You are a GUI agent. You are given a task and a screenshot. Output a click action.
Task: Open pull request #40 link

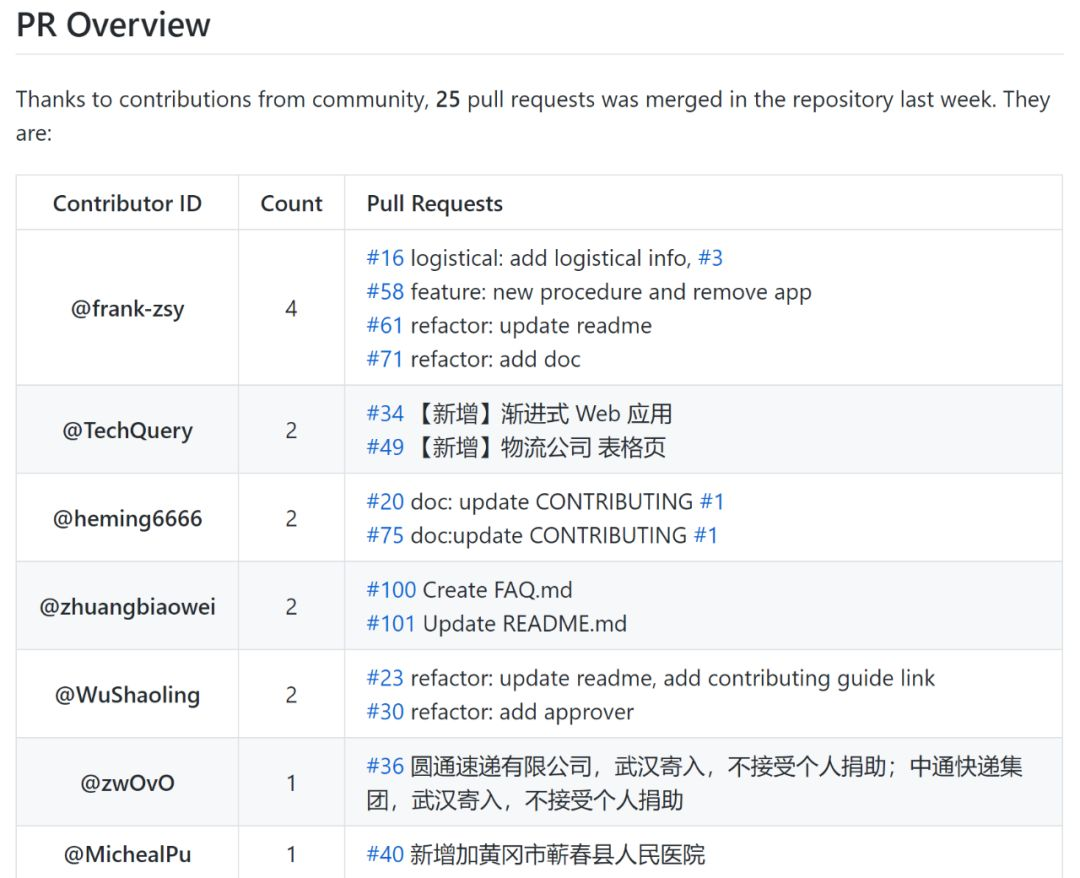pyautogui.click(x=385, y=855)
